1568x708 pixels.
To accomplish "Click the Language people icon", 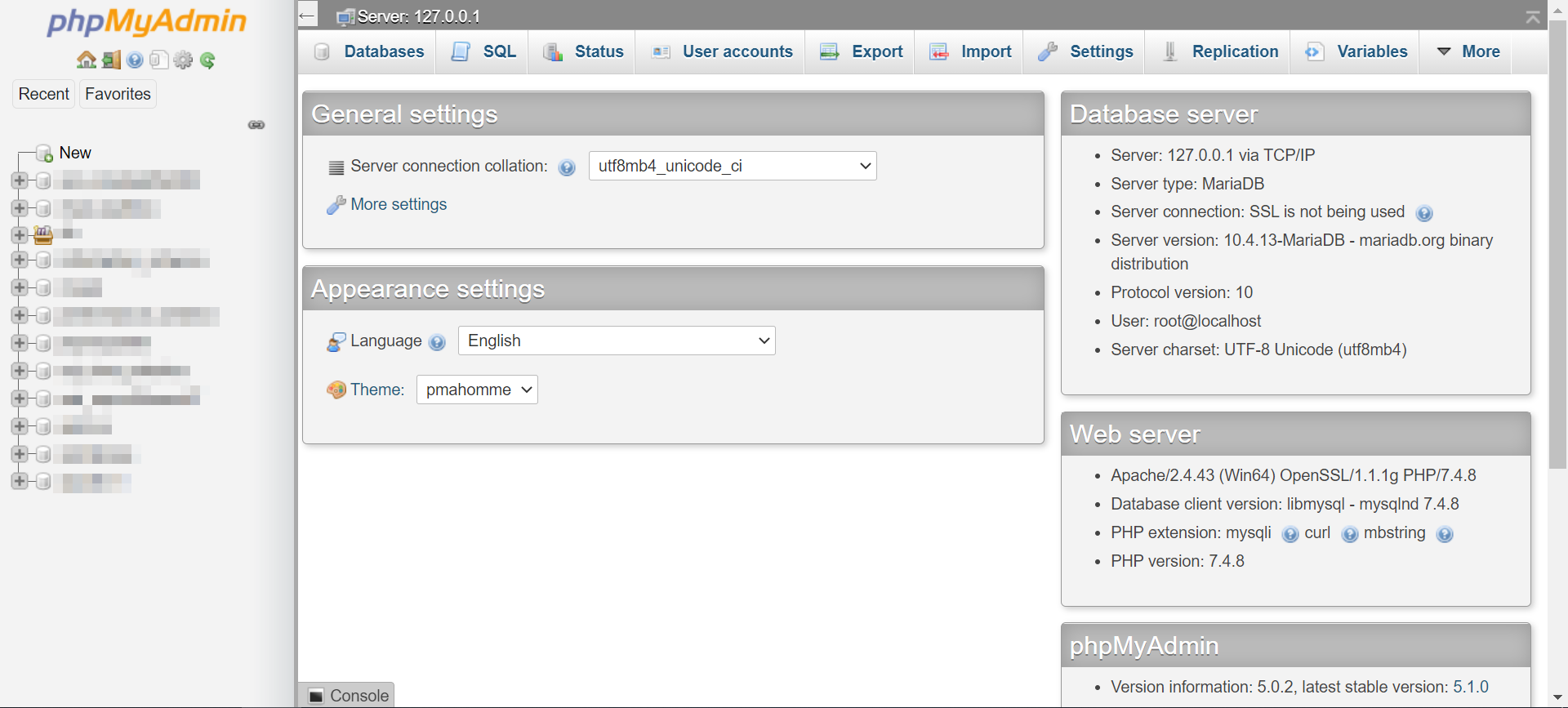I will [x=336, y=341].
